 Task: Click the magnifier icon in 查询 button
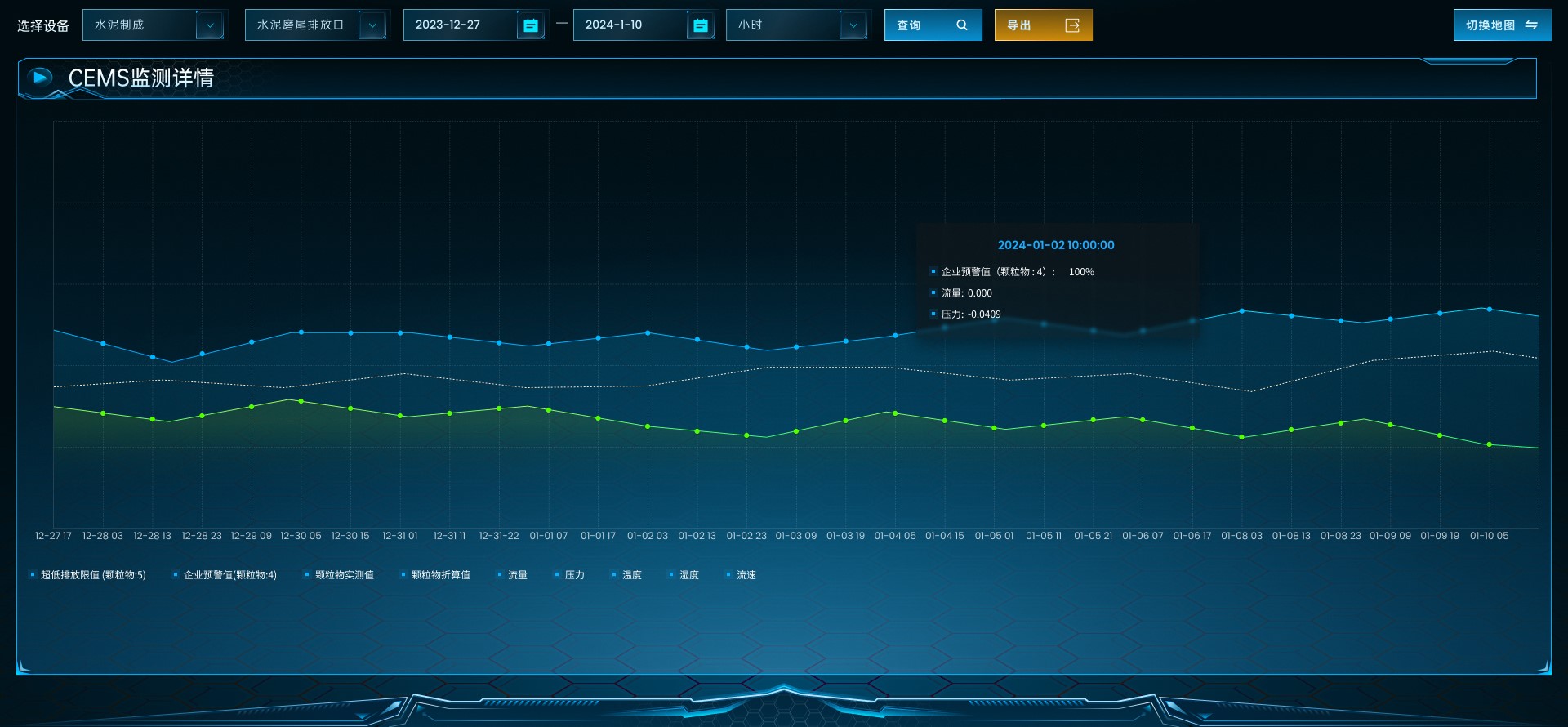[961, 25]
